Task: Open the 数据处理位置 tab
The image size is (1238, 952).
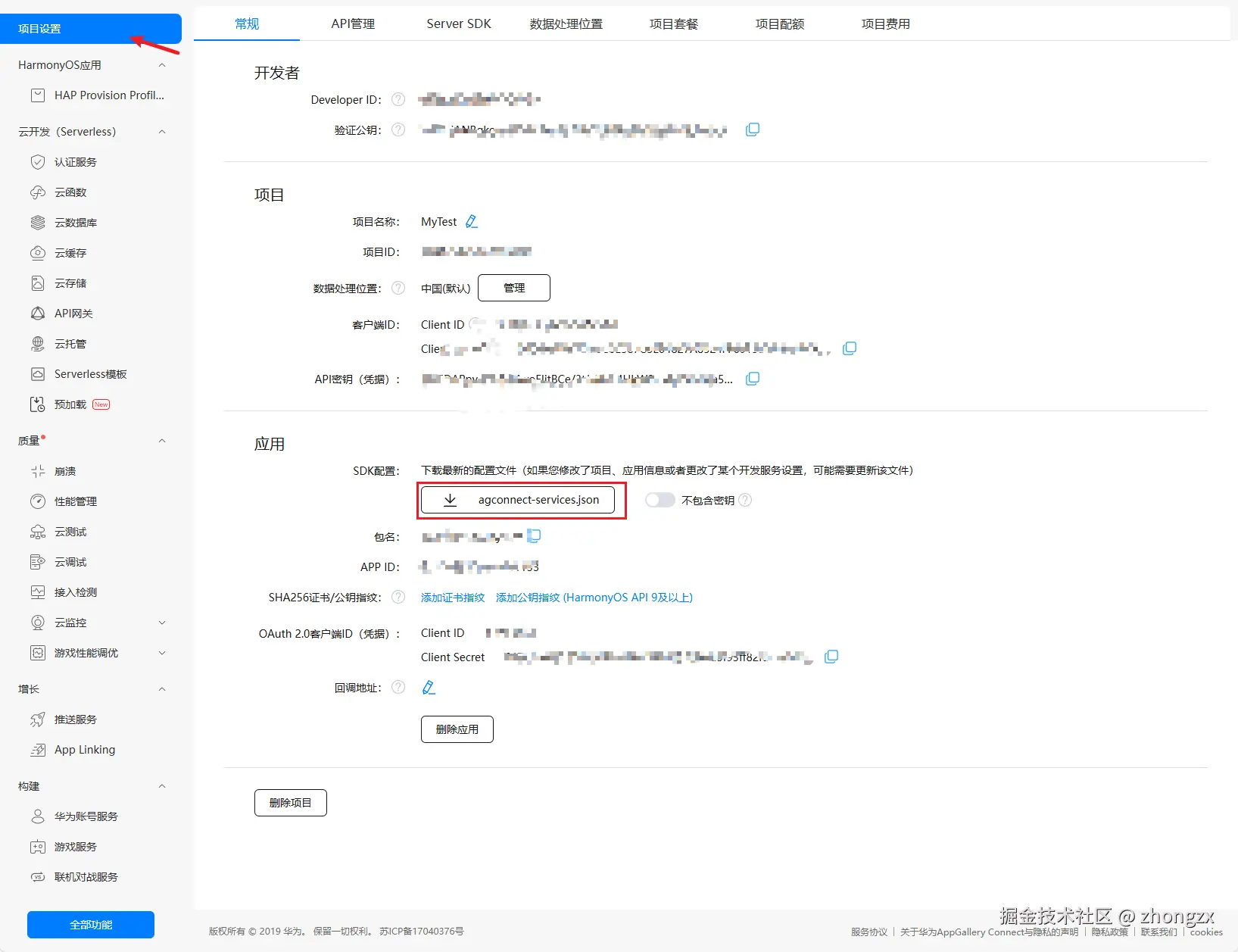Action: coord(566,23)
